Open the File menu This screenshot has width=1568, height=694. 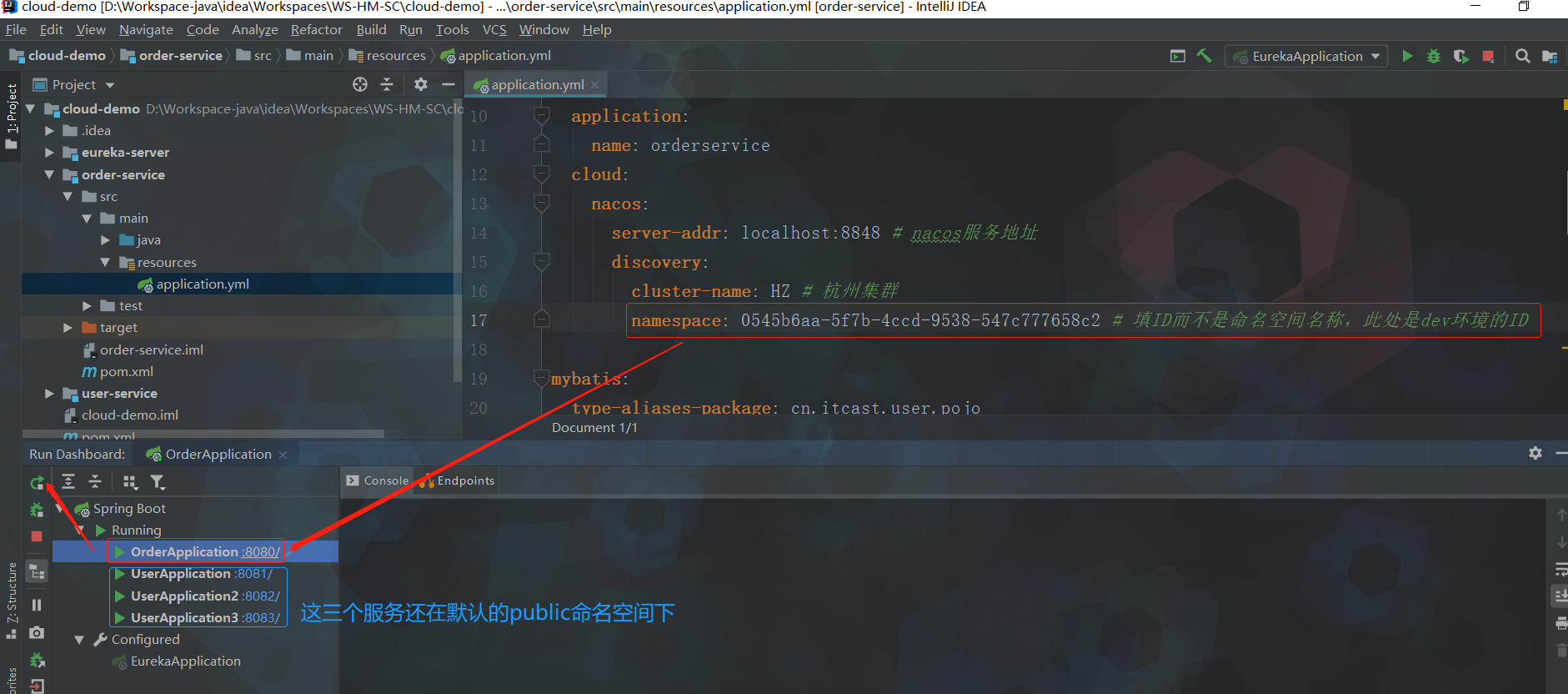click(16, 29)
